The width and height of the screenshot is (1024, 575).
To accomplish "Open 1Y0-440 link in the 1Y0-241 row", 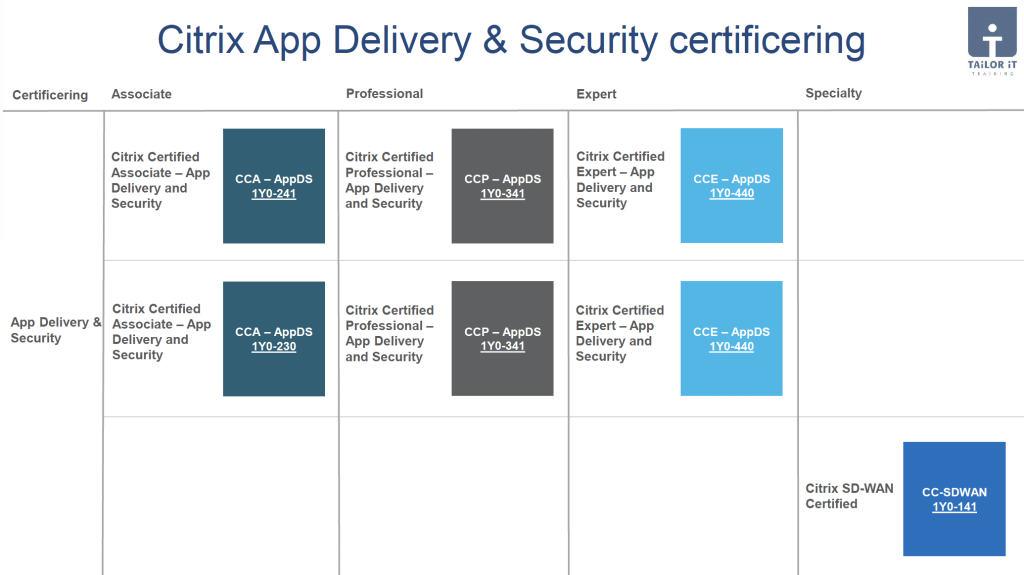I will pos(731,193).
